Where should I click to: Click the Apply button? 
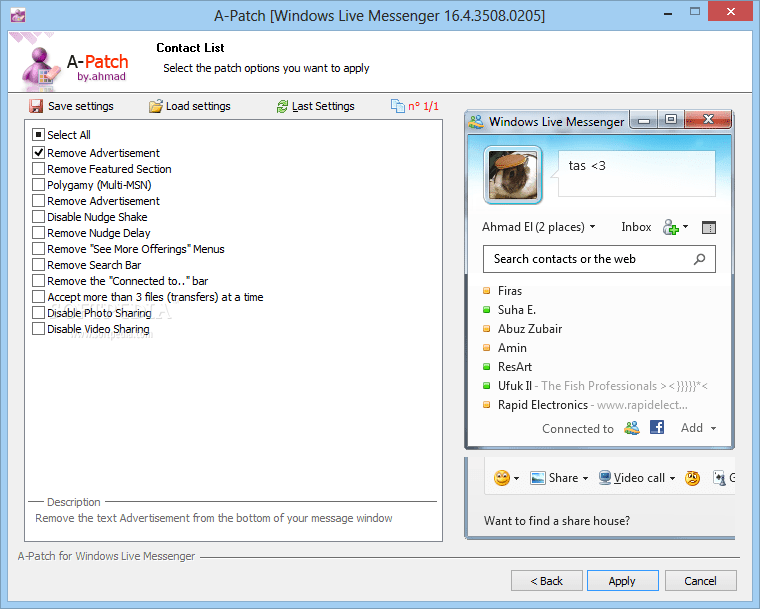(x=622, y=580)
